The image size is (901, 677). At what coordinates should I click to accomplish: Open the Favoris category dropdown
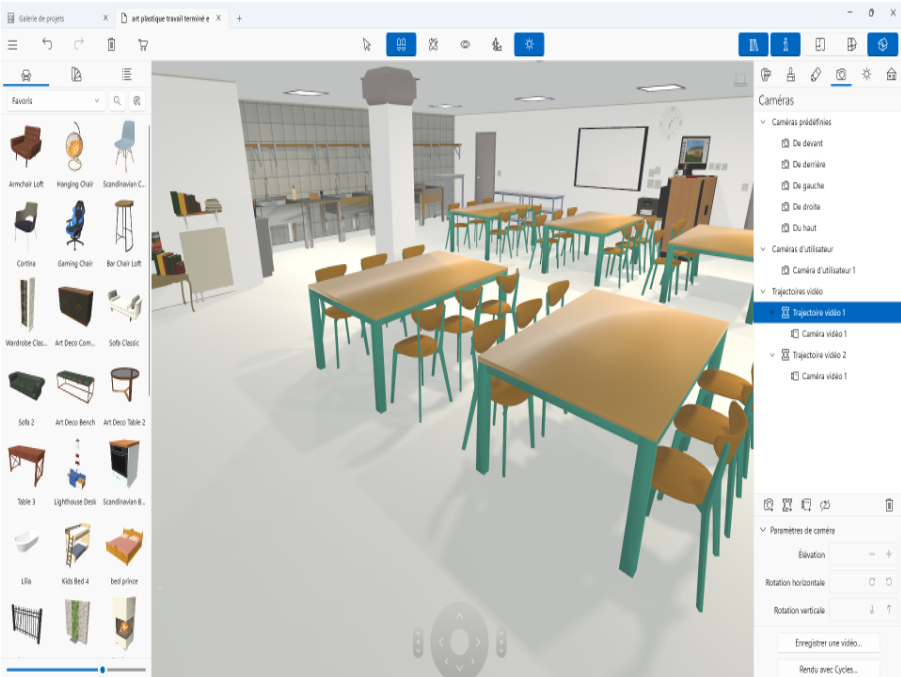[53, 101]
